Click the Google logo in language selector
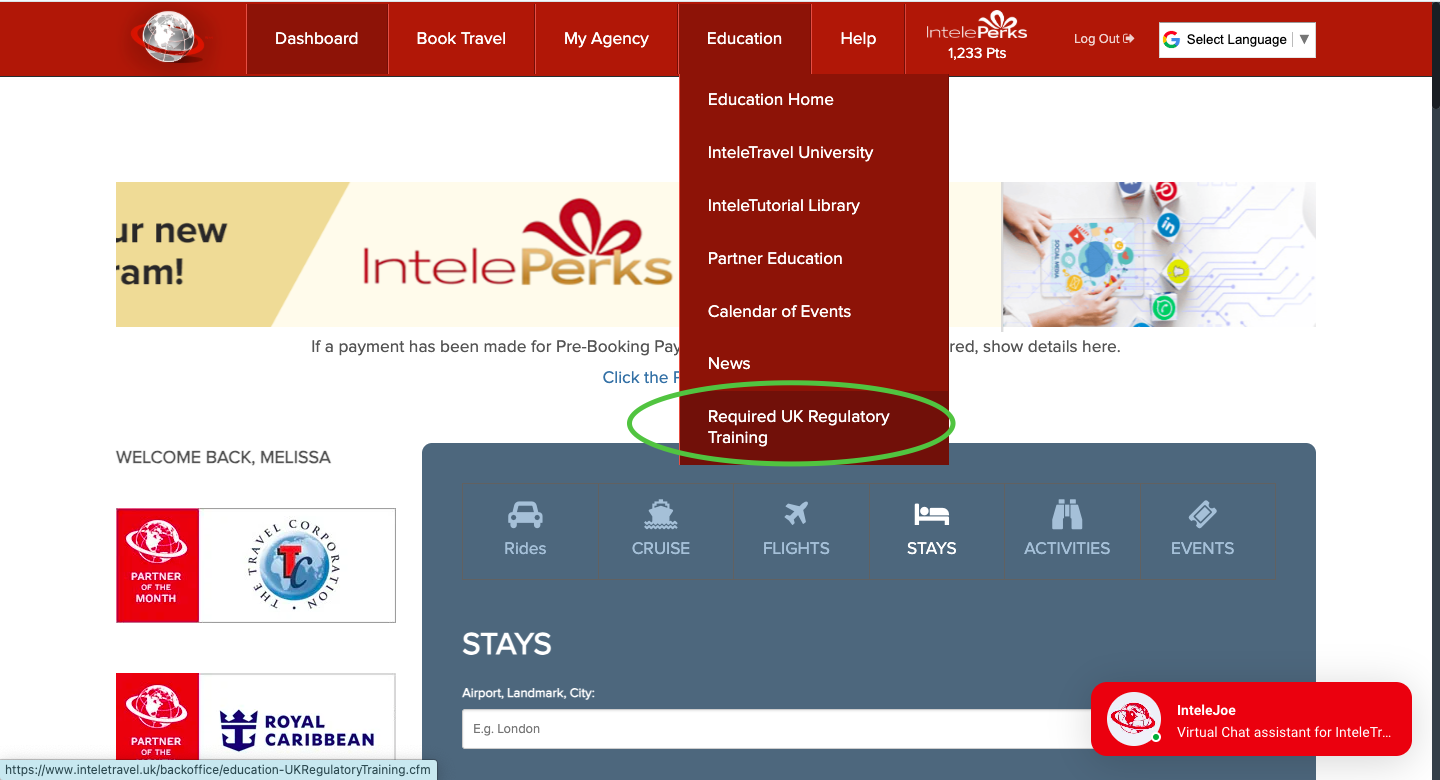 pyautogui.click(x=1171, y=40)
